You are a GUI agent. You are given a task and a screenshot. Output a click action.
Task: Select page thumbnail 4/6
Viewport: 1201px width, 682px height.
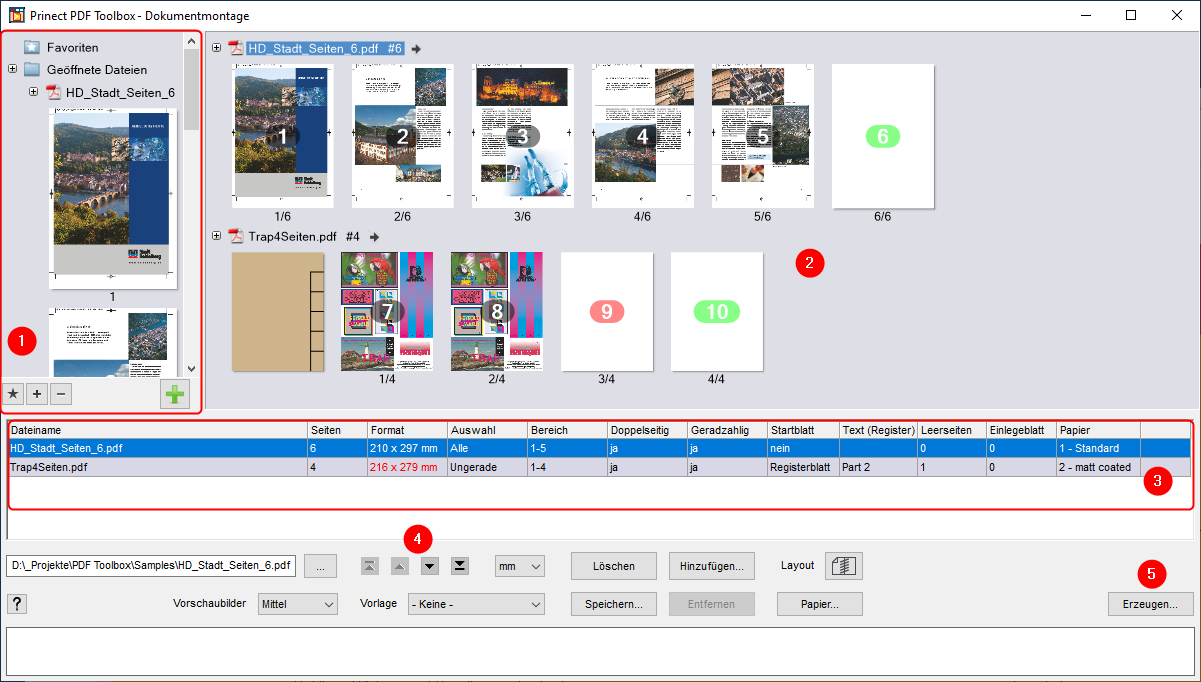[642, 136]
